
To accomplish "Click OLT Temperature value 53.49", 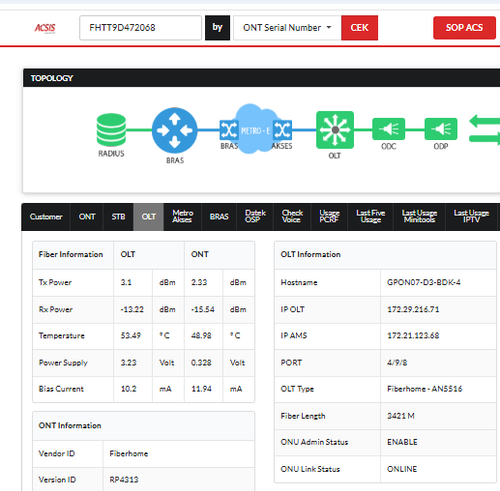I will pyautogui.click(x=131, y=336).
